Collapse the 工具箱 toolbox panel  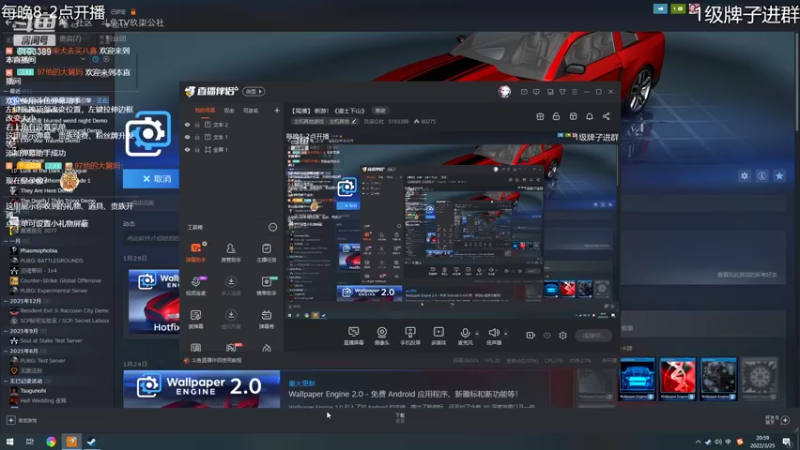click(x=272, y=227)
